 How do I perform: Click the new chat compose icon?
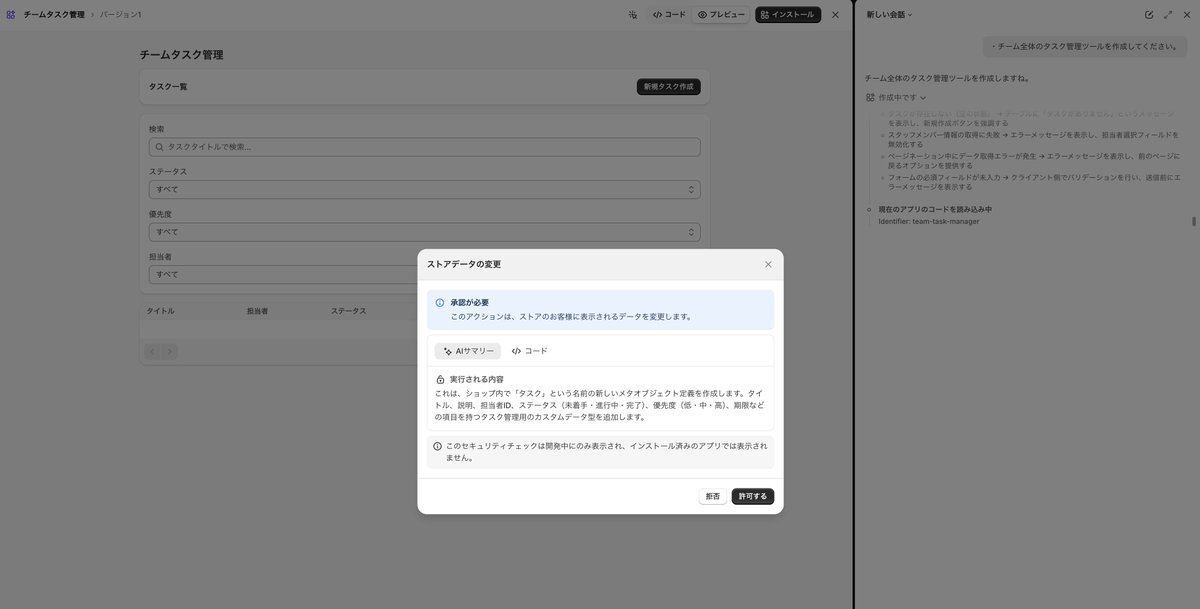click(x=1149, y=15)
